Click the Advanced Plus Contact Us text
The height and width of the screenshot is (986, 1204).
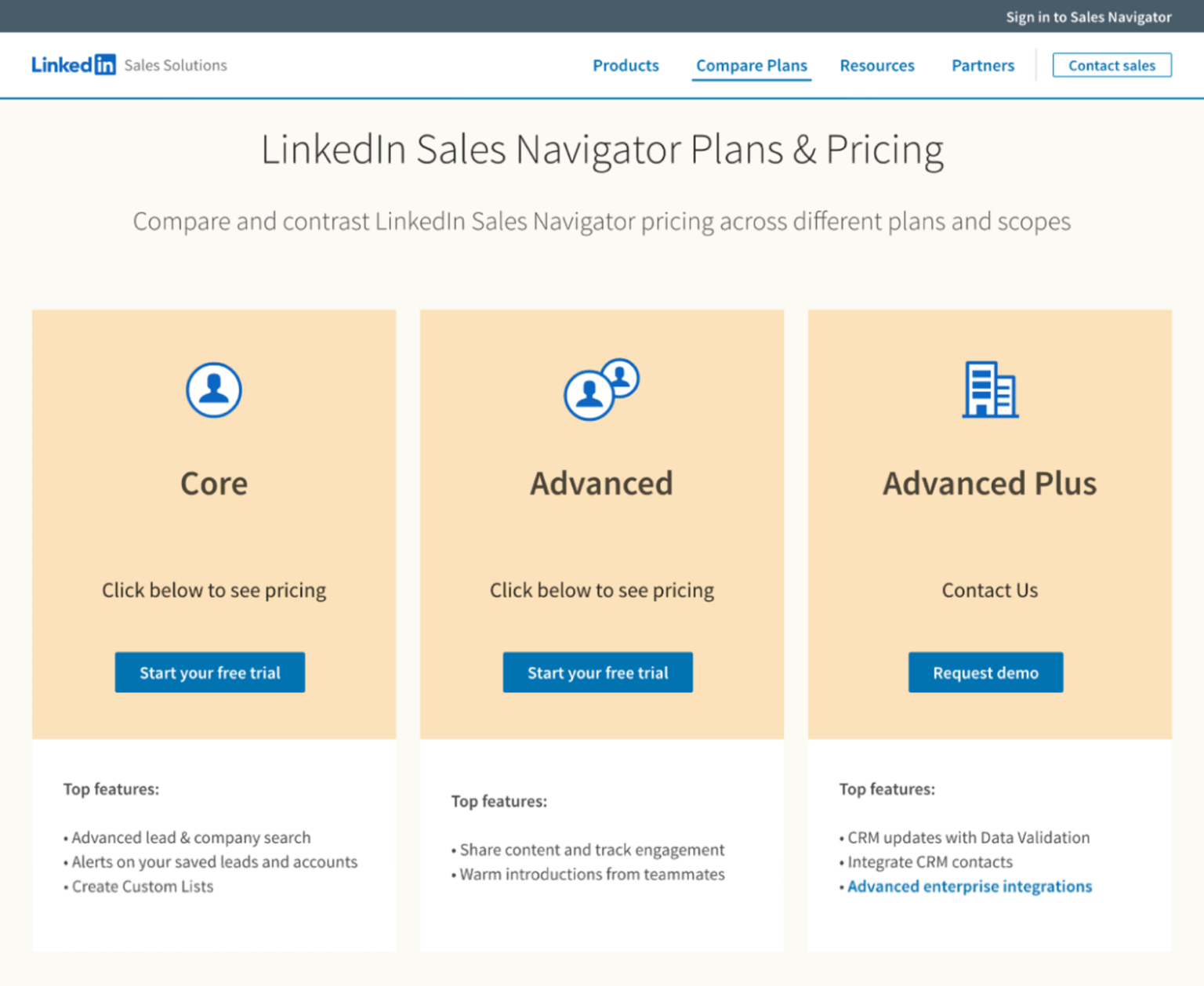coord(989,590)
